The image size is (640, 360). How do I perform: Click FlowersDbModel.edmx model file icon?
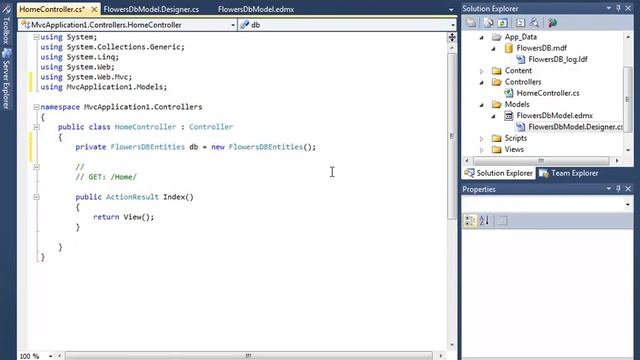point(509,116)
